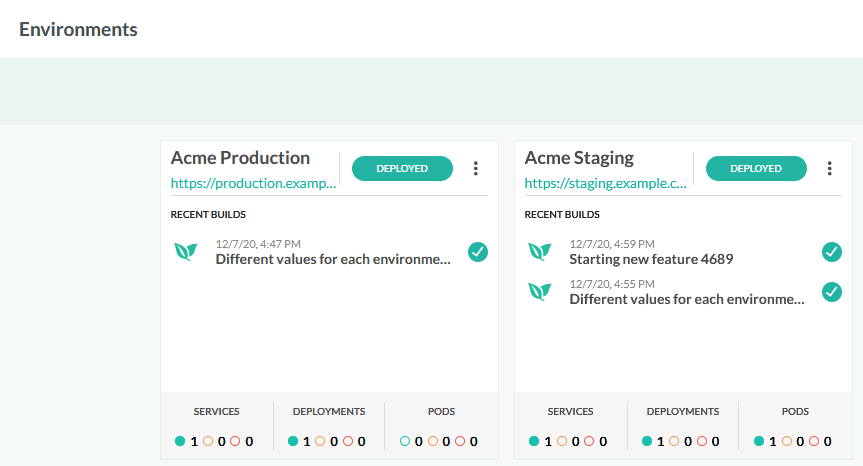
Task: Open the staging.example URL link
Action: pos(605,184)
